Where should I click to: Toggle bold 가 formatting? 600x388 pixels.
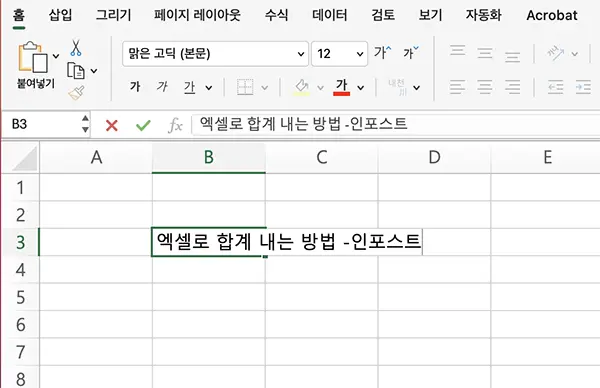pos(135,87)
